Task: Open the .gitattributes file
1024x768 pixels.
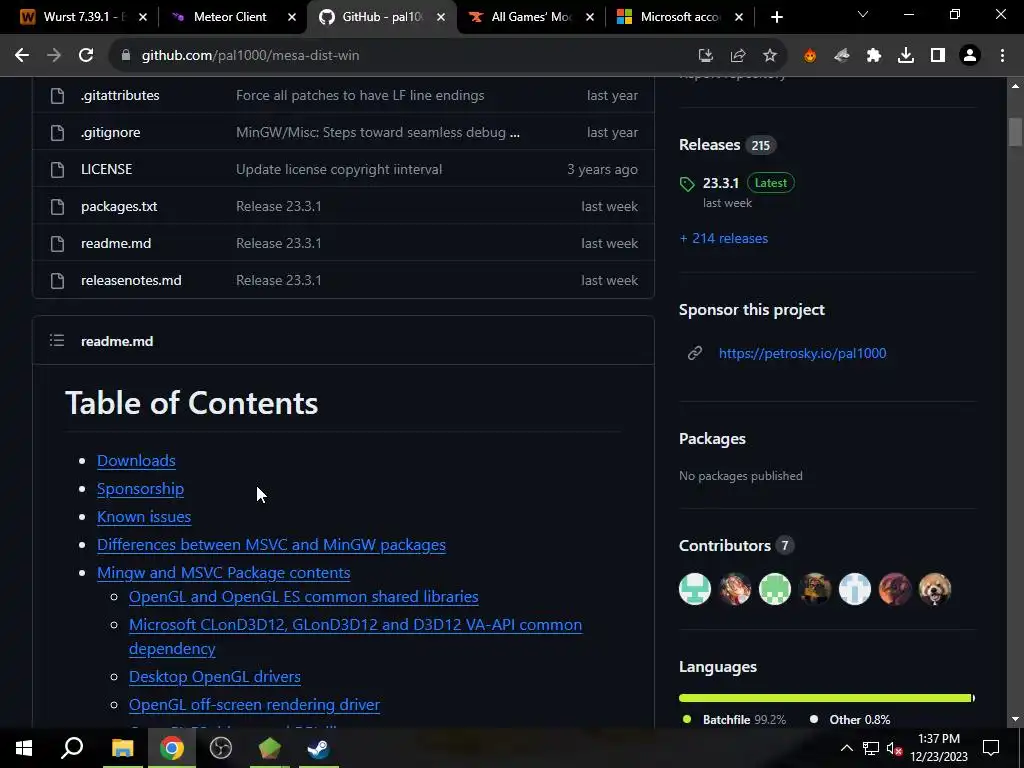Action: pos(120,95)
